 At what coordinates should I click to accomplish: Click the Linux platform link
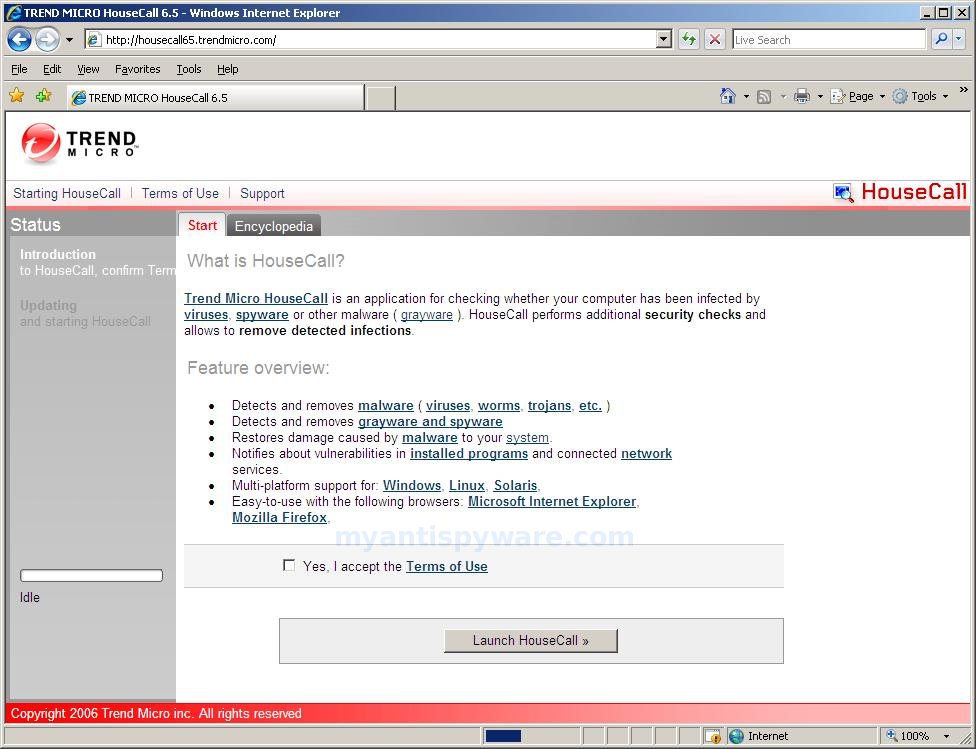(x=466, y=485)
